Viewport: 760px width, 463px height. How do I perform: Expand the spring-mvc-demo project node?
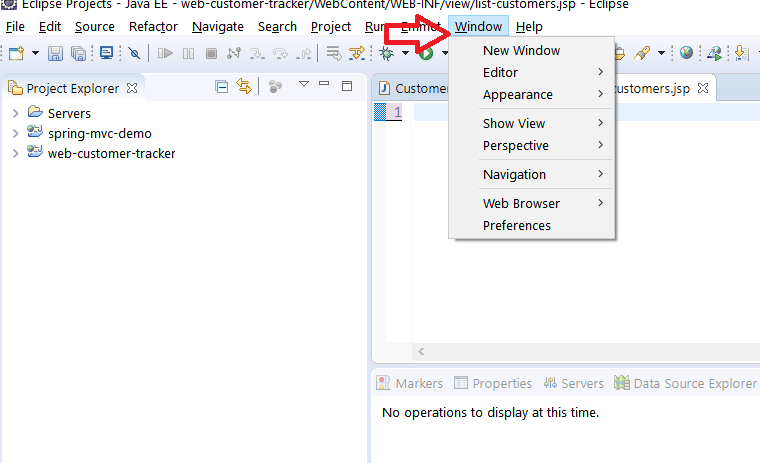point(16,133)
